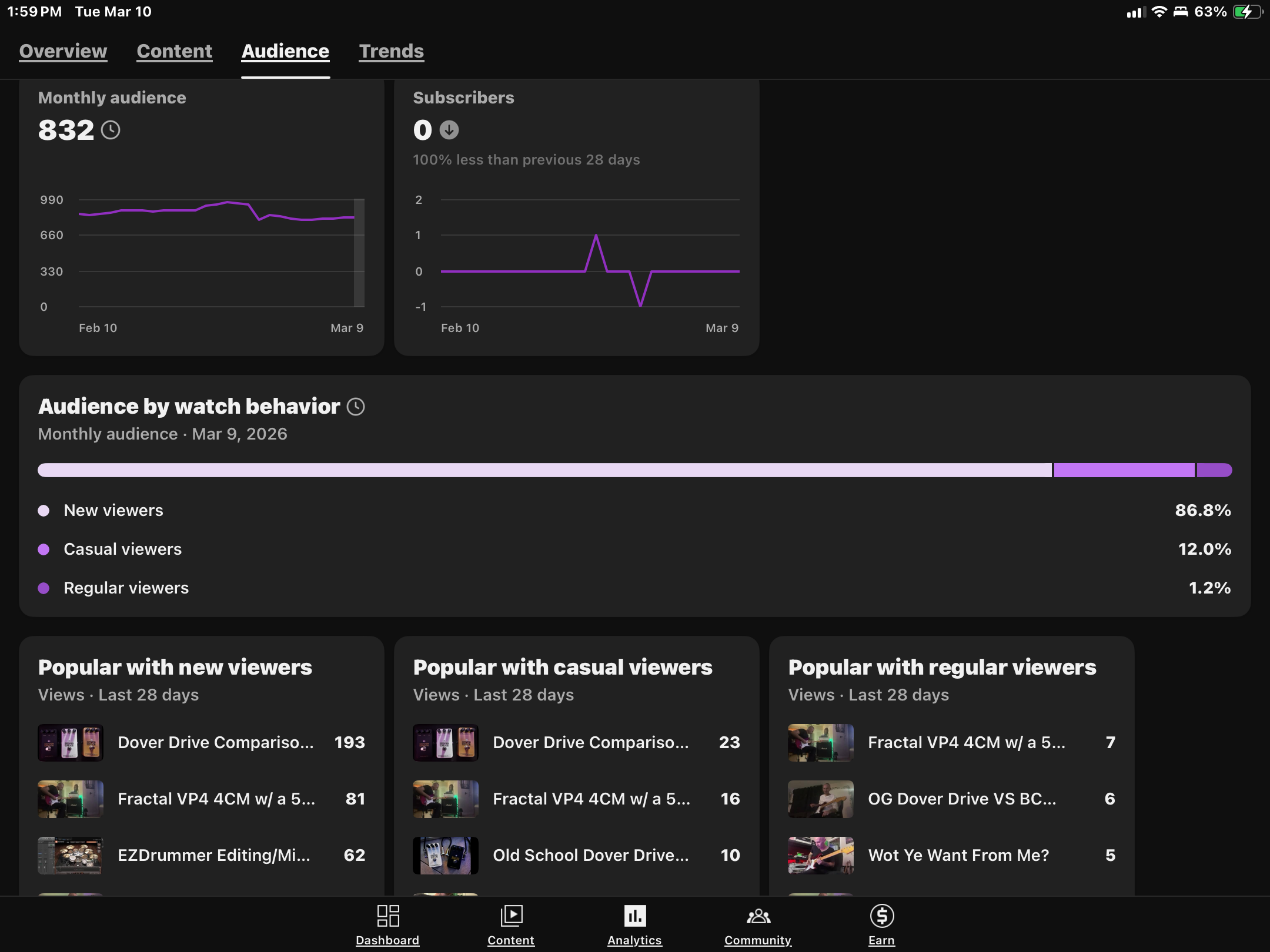Screen dimensions: 1270x952
Task: Click the New viewers legend row
Action: (113, 510)
